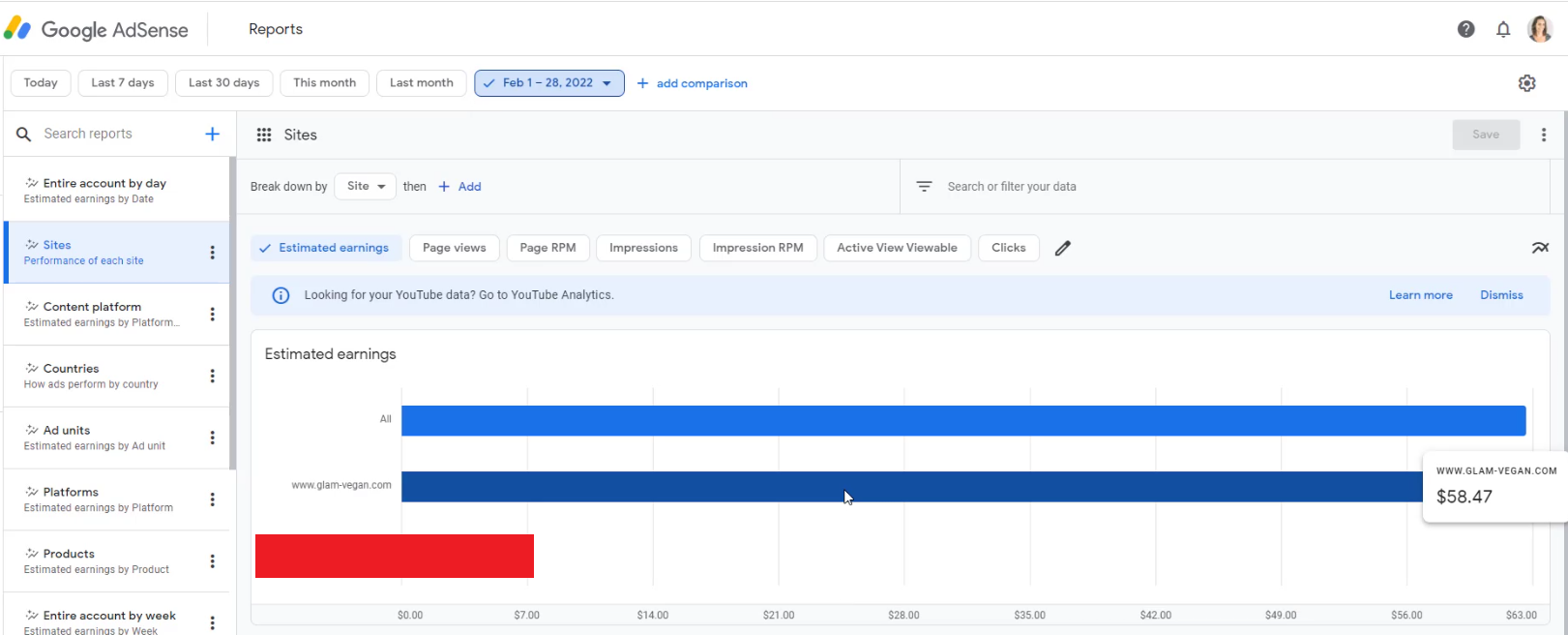
Task: Click the Reports header title
Action: click(276, 29)
